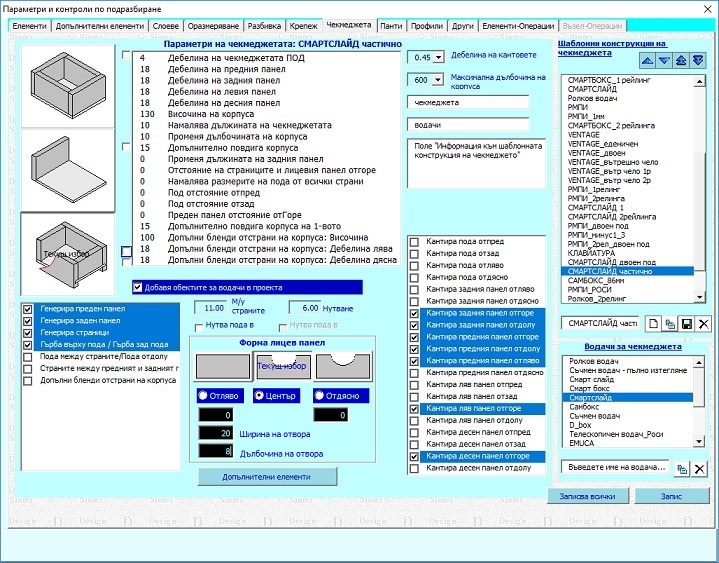The image size is (719, 563).
Task: Check 'Кантира пода отпред'
Action: pyautogui.click(x=414, y=242)
